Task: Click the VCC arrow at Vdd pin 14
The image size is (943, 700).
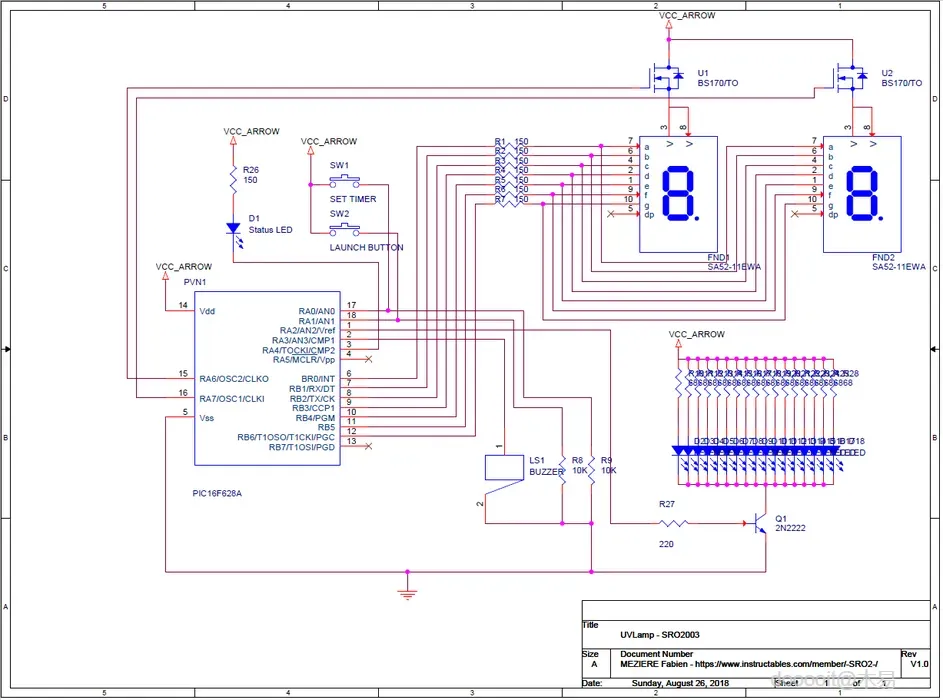Action: coord(165,276)
